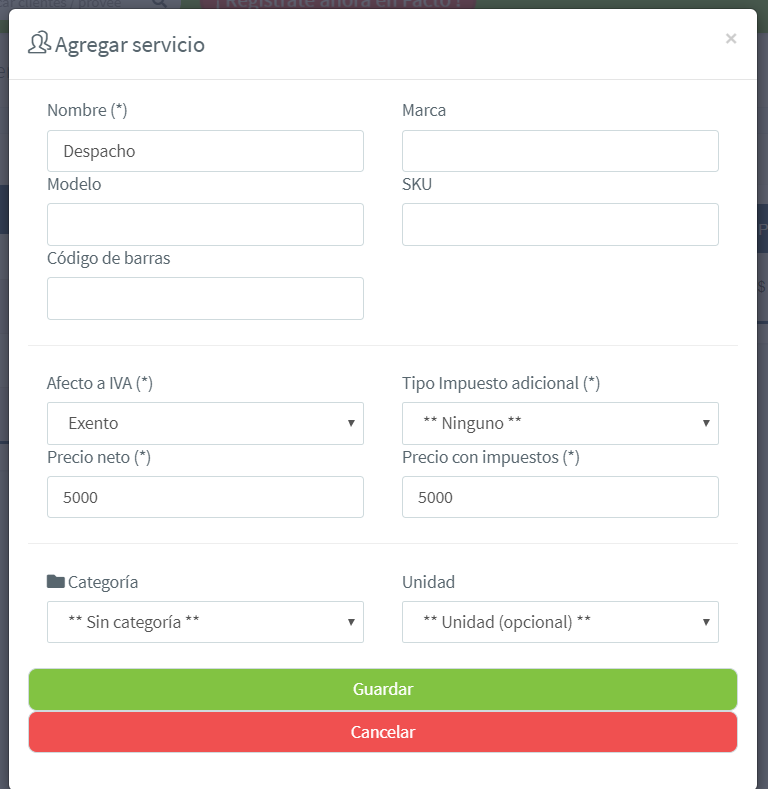The width and height of the screenshot is (768, 789).
Task: Click the user icon beside Agregar servicio
Action: (x=39, y=44)
